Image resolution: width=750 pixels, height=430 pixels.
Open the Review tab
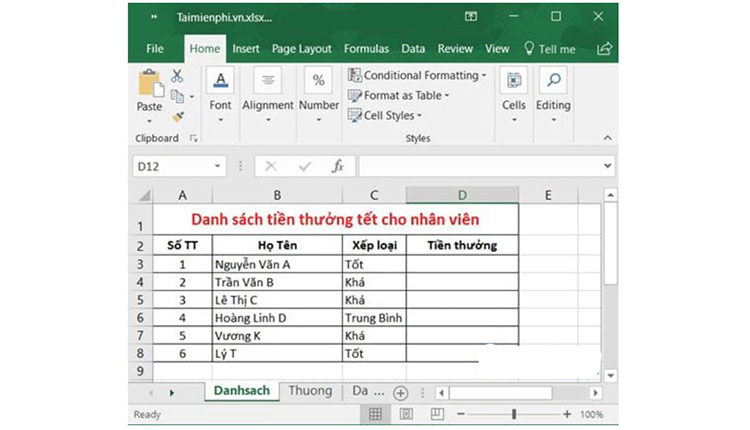click(455, 49)
